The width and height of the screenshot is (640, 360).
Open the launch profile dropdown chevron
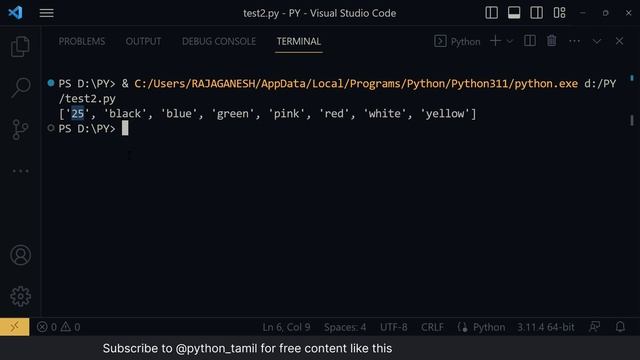(x=510, y=41)
